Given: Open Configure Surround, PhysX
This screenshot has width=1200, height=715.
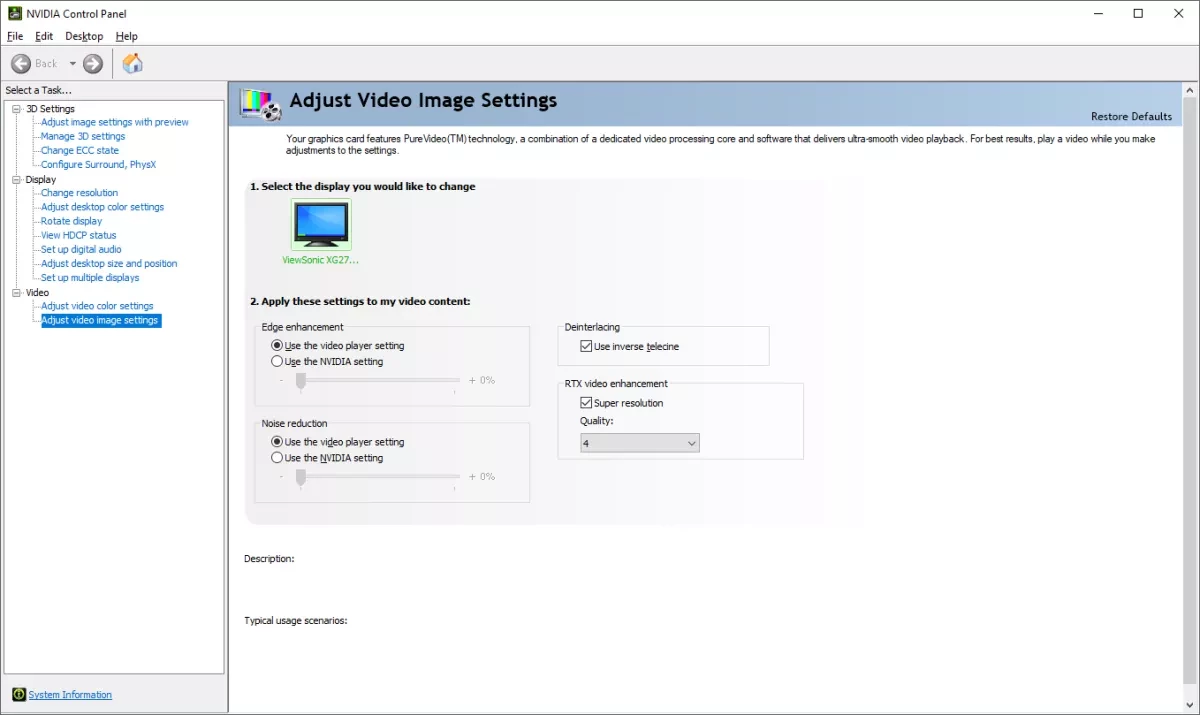Looking at the screenshot, I should tap(99, 164).
